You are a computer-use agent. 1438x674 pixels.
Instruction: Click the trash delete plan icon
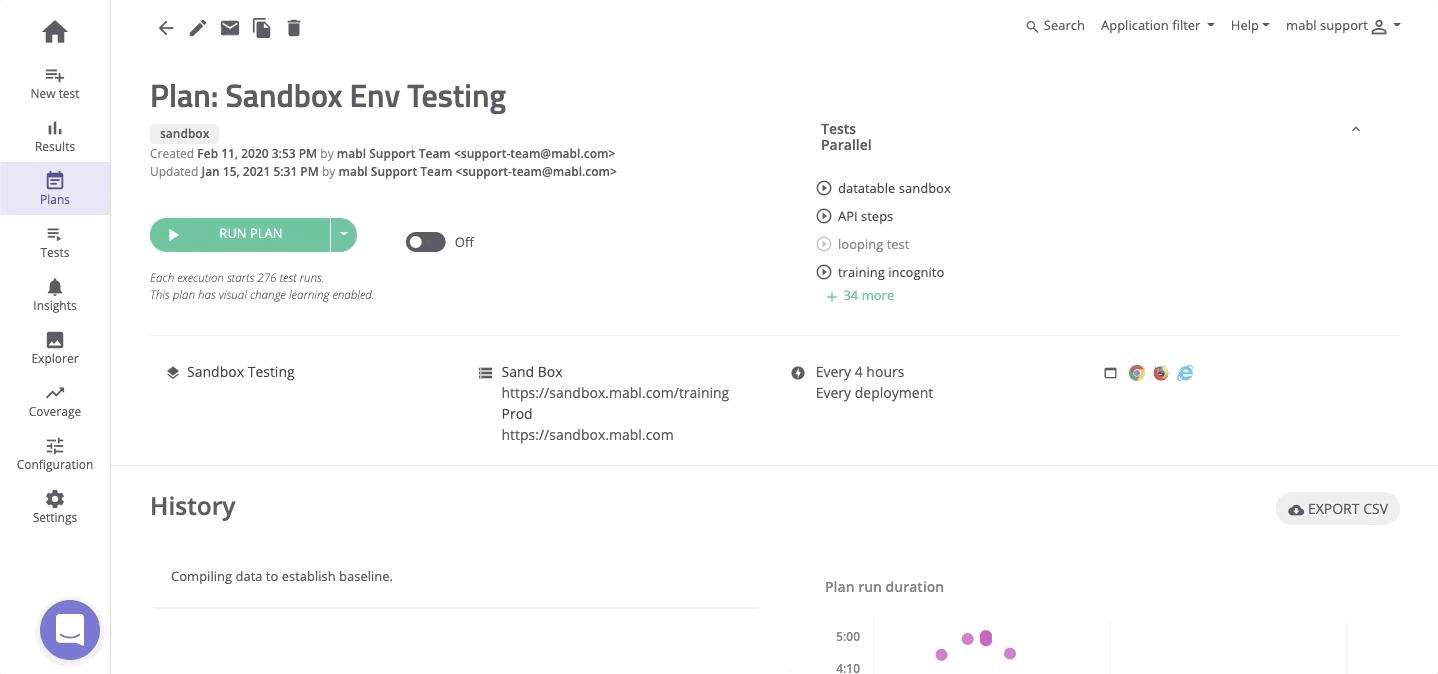(294, 28)
